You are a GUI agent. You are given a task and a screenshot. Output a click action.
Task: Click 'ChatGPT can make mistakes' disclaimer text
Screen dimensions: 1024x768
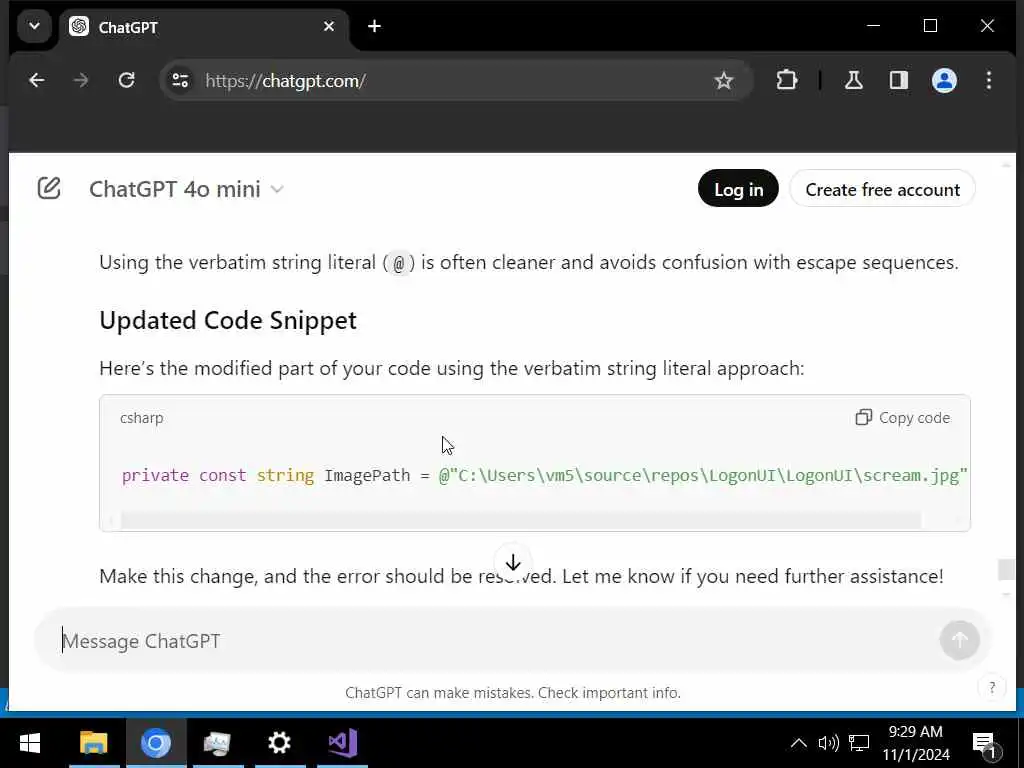tap(513, 693)
